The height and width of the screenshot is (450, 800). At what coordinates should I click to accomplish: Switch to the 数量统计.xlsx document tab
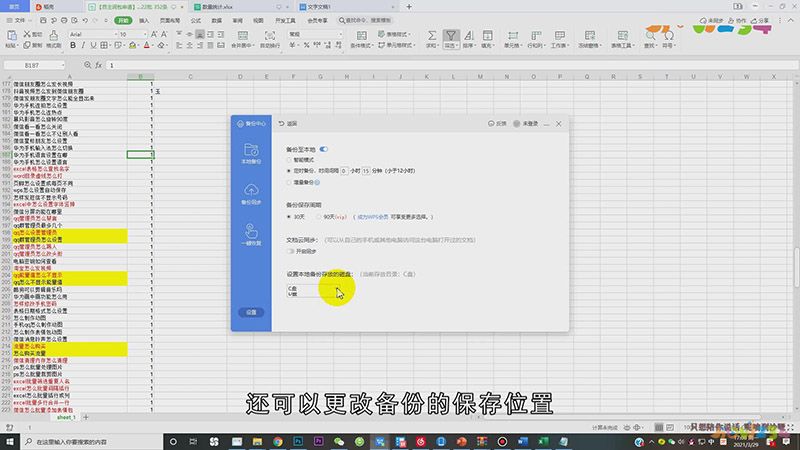pos(240,7)
